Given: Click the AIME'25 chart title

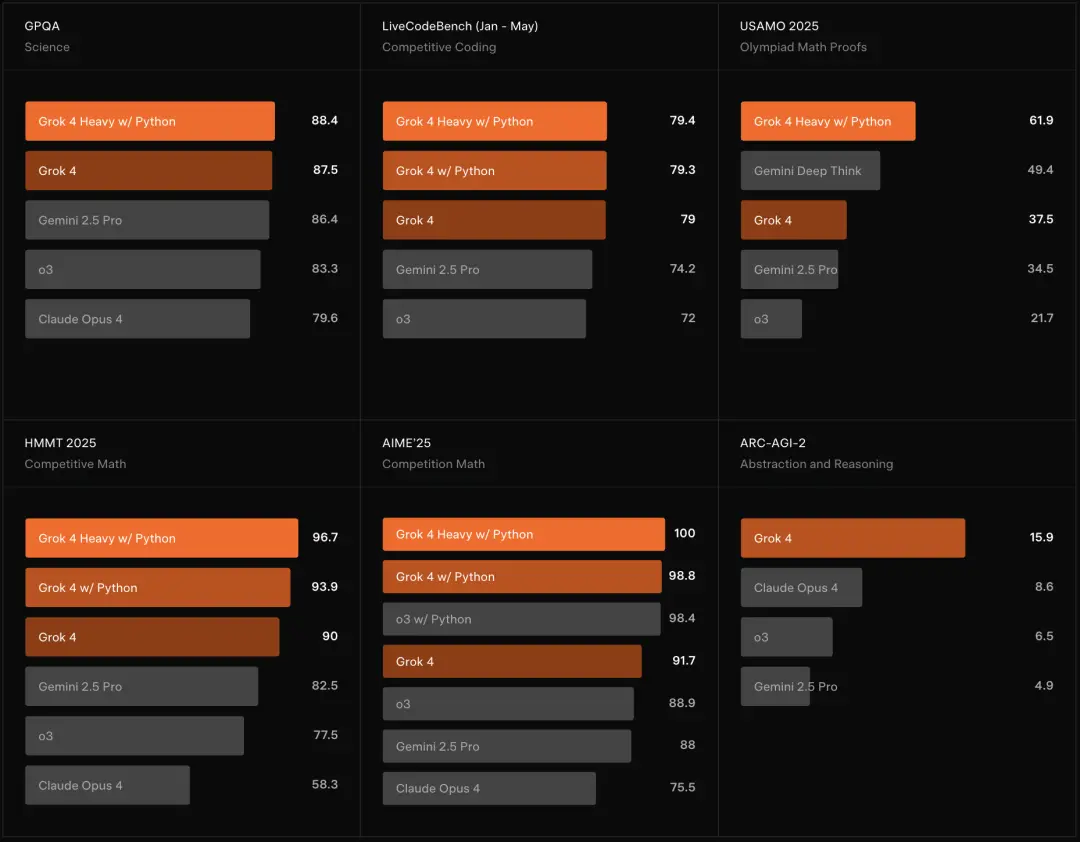Looking at the screenshot, I should 406,443.
